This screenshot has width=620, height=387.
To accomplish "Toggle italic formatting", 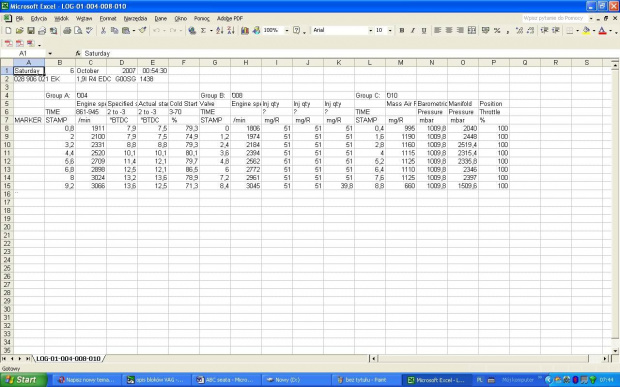I will pyautogui.click(x=413, y=30).
